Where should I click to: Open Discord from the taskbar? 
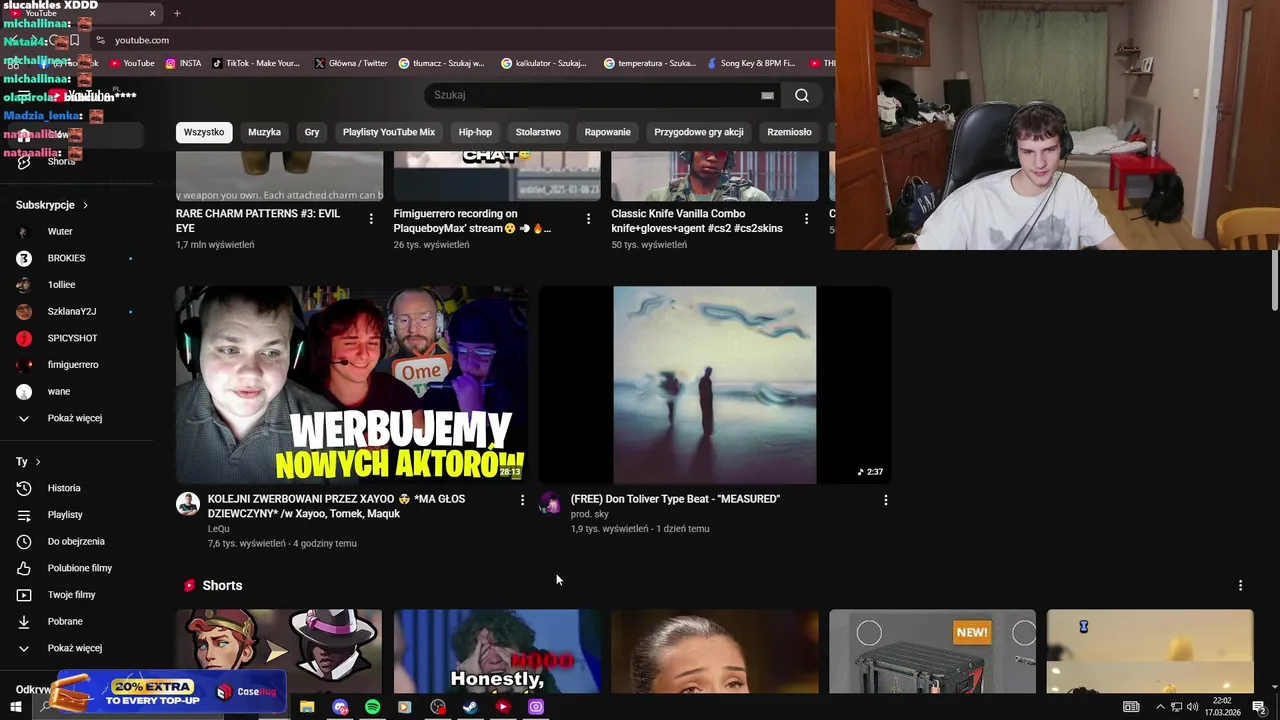(x=340, y=707)
